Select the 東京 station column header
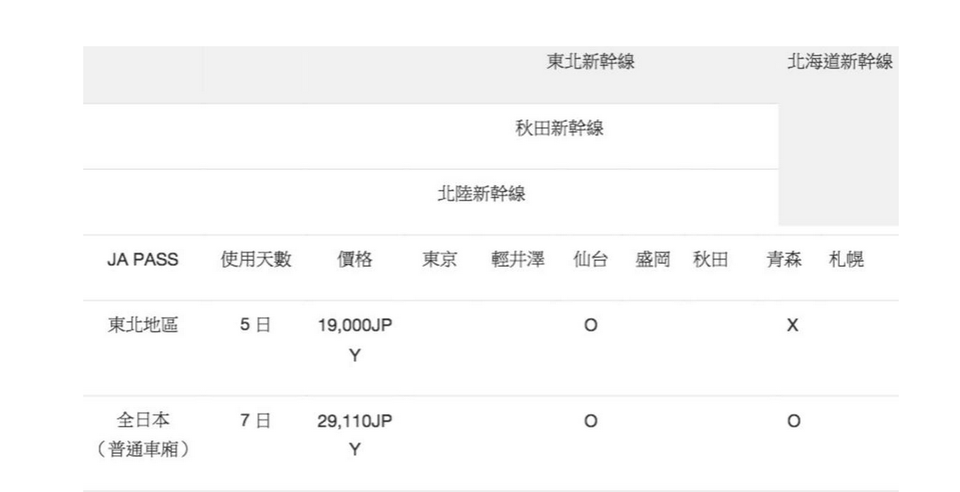Viewport: 960px width, 492px height. pyautogui.click(x=440, y=260)
